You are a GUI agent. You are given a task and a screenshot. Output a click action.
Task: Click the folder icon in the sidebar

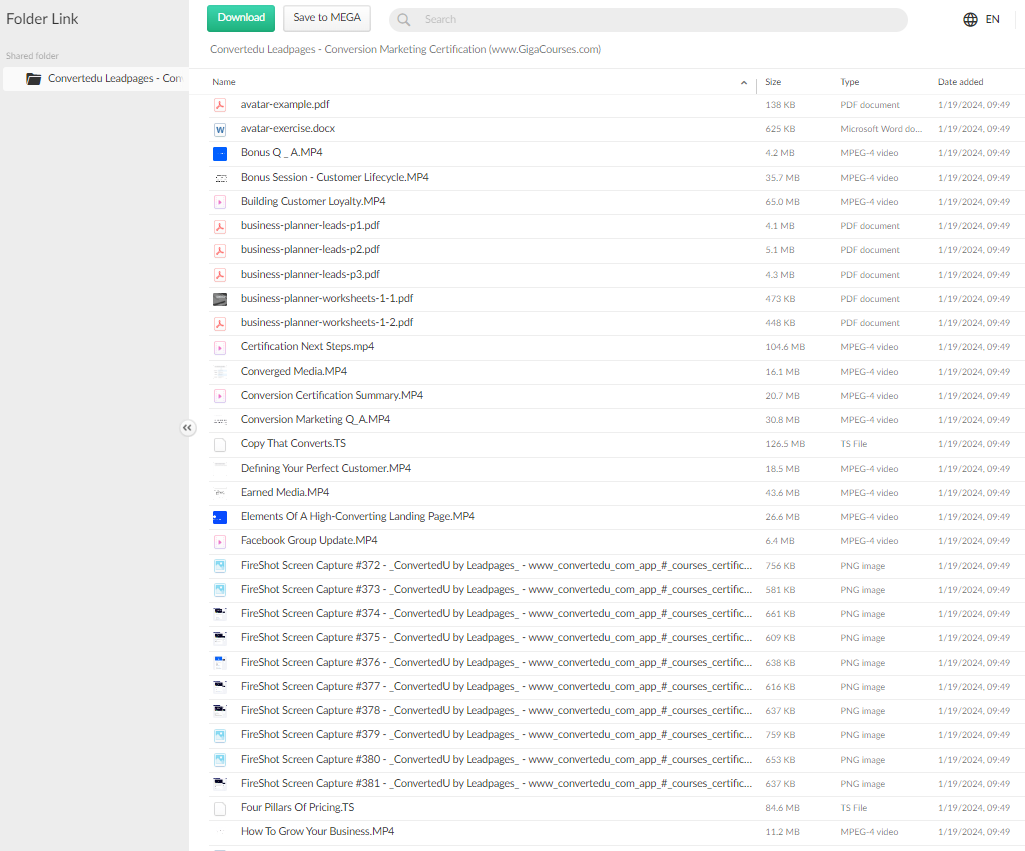34,79
